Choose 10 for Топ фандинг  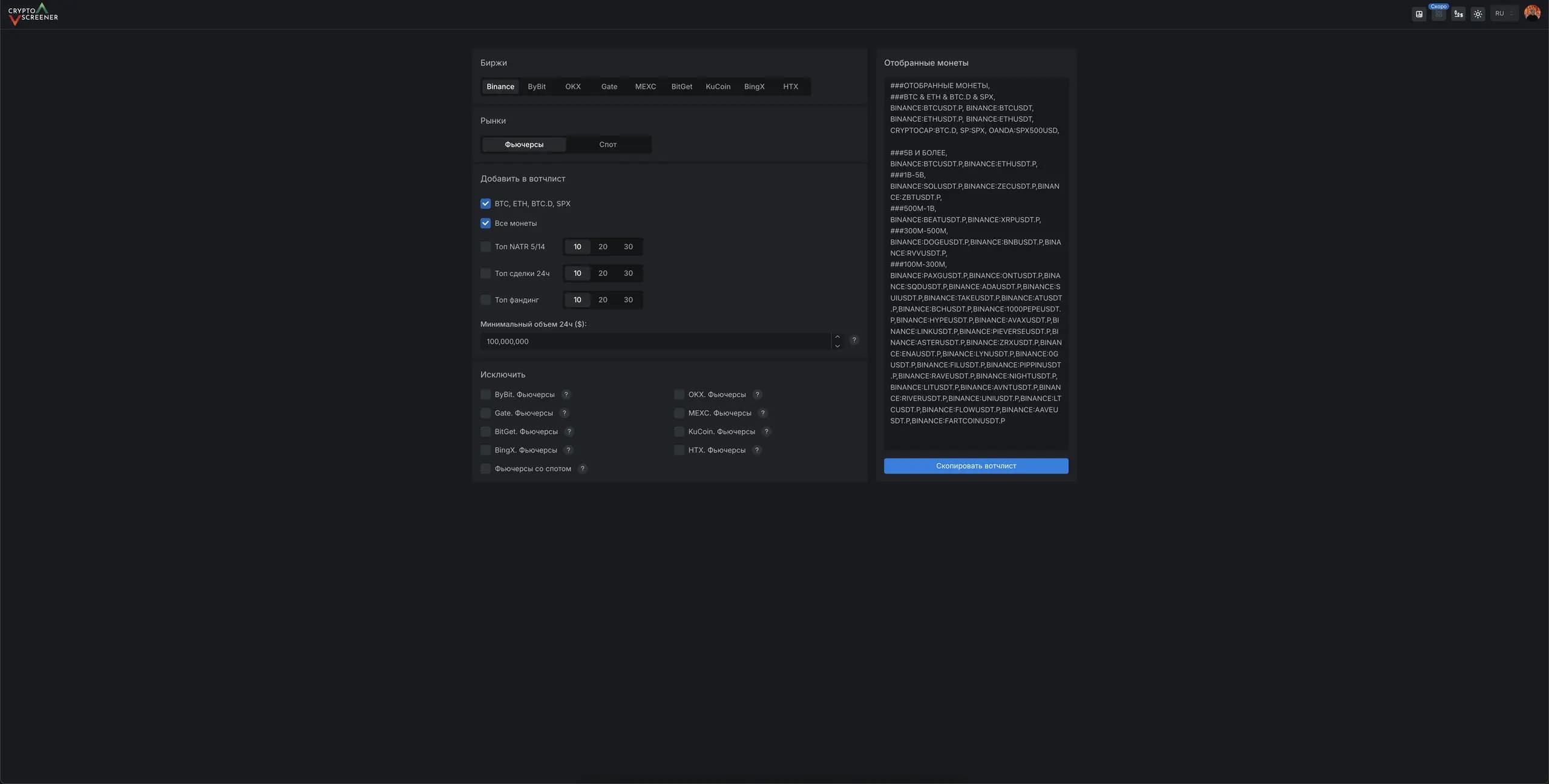(577, 300)
